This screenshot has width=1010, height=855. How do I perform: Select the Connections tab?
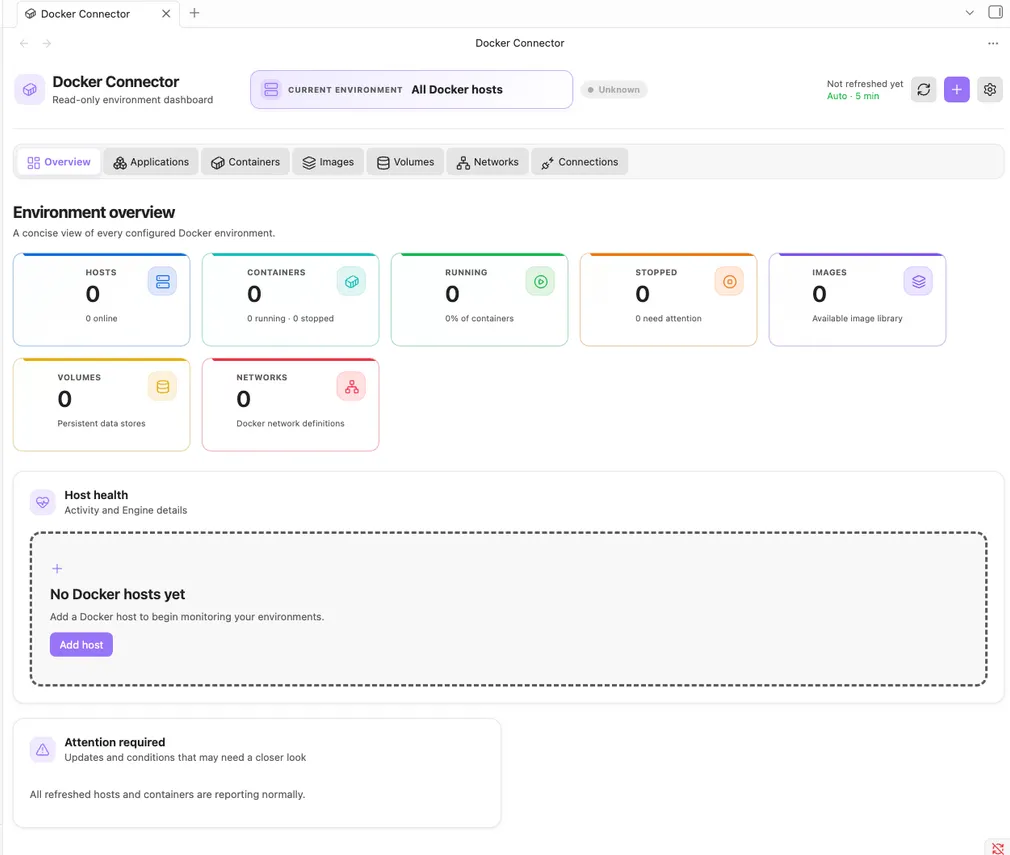pyautogui.click(x=579, y=162)
